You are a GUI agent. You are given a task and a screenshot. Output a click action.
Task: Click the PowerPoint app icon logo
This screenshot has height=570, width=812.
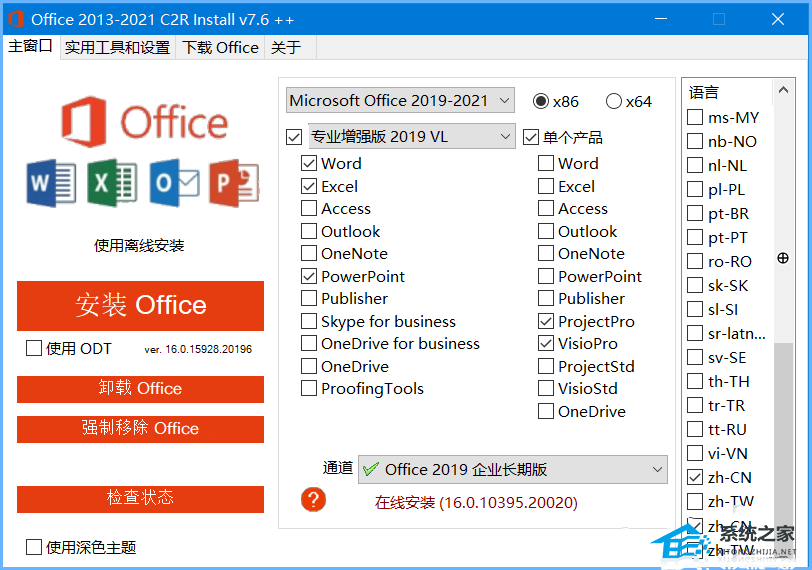234,183
